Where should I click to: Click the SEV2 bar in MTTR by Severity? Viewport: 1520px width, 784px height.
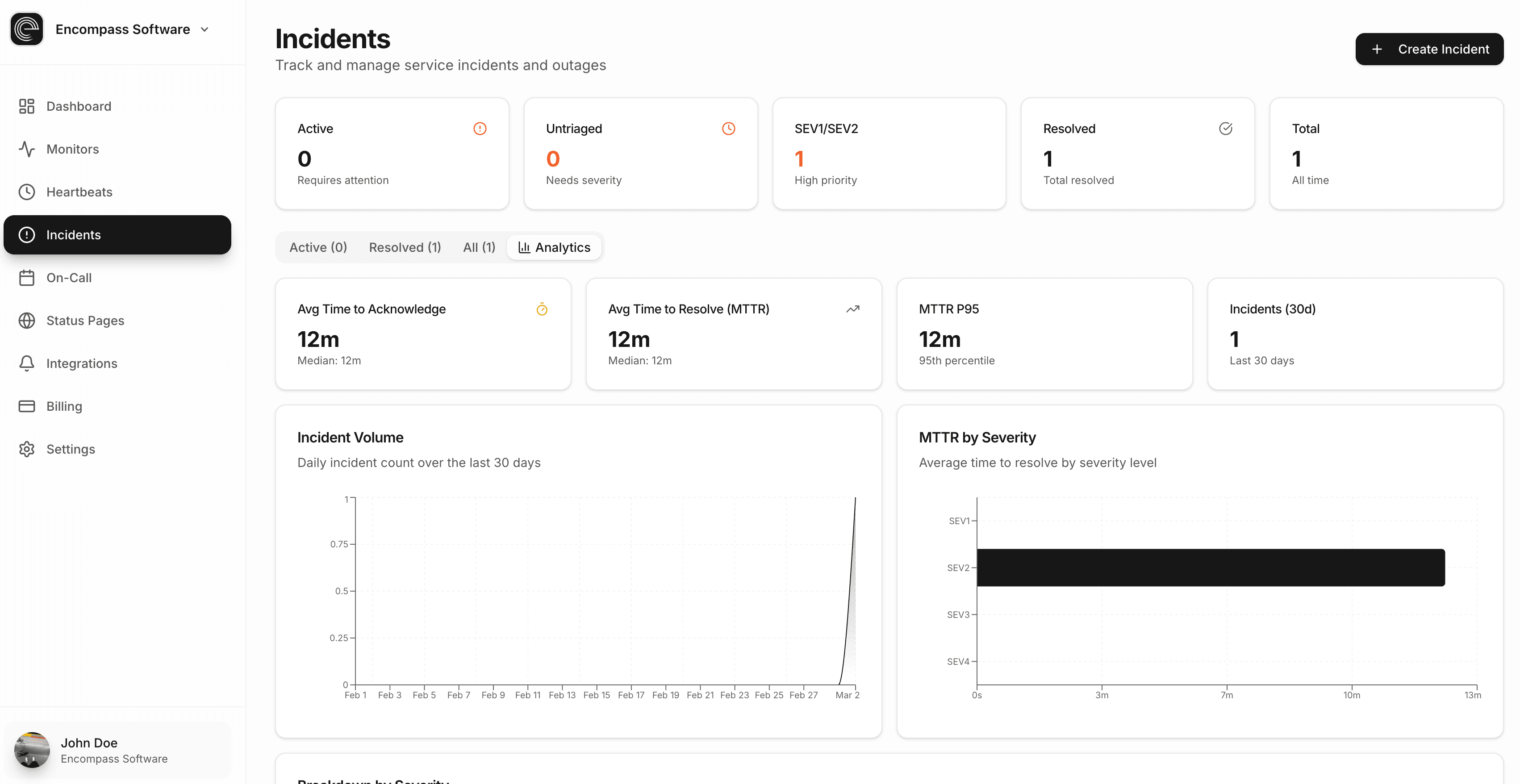(x=1210, y=567)
